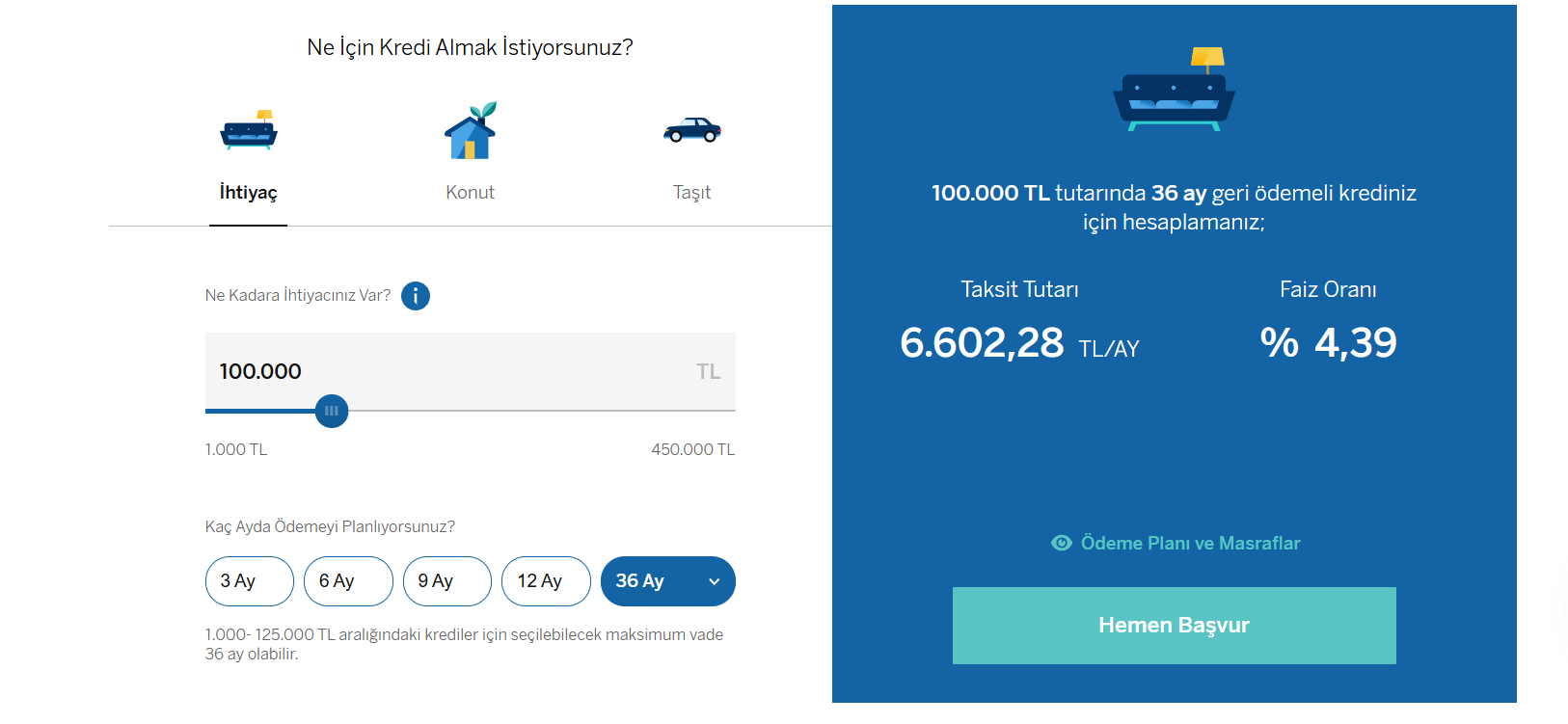
Task: Select the 3 Ay term option
Action: [249, 581]
